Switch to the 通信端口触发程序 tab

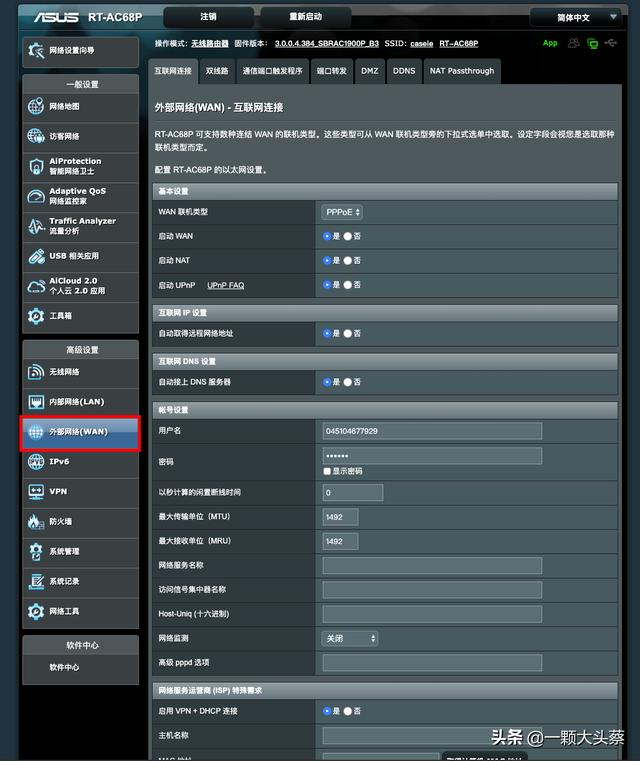click(272, 71)
